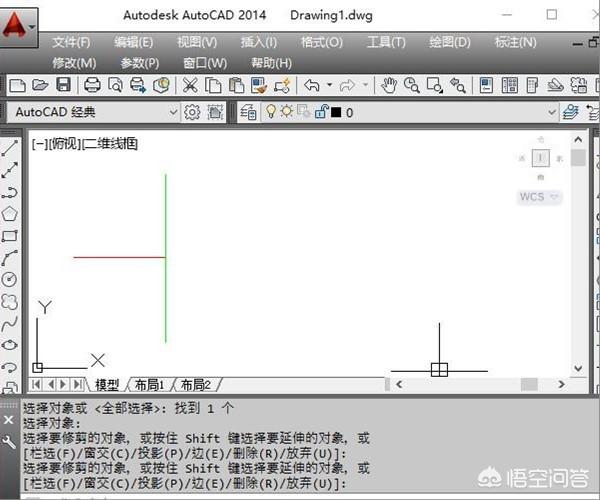Undo the last action arrow
Screen dimensions: 600x500
[312, 85]
